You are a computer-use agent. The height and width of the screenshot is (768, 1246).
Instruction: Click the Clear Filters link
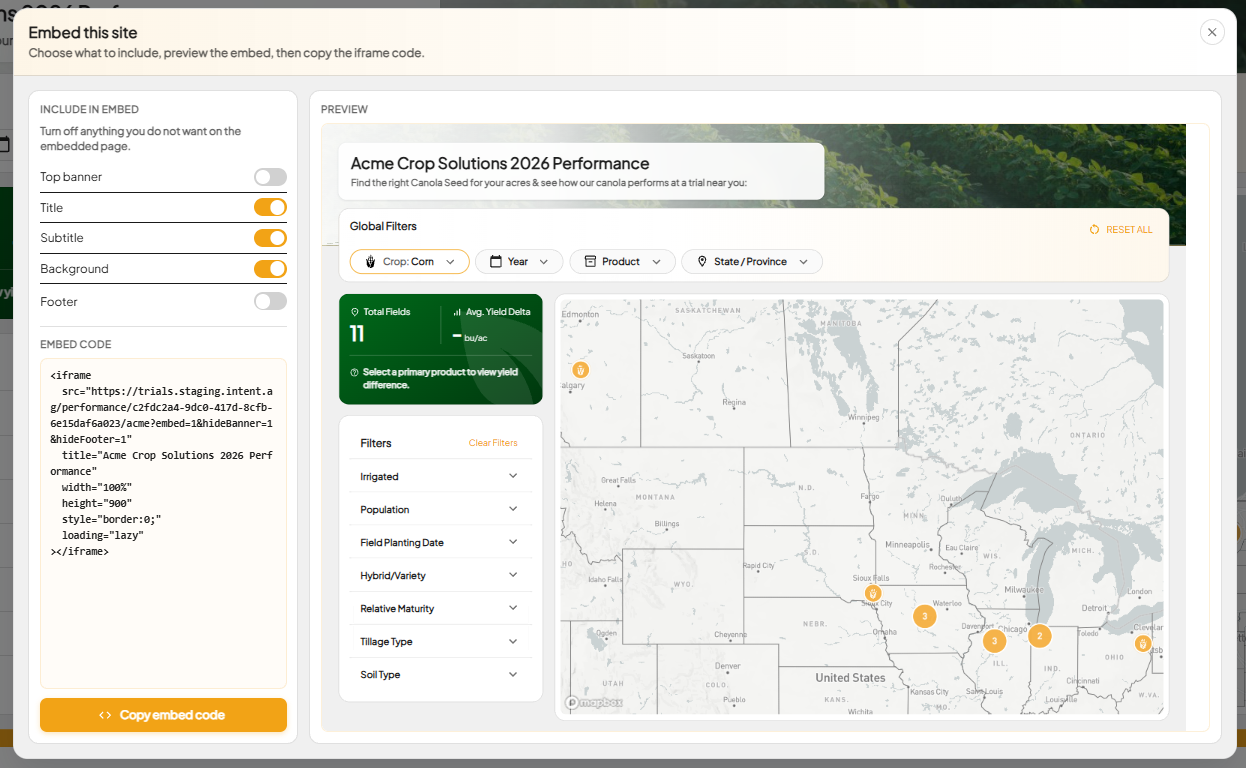pos(493,443)
